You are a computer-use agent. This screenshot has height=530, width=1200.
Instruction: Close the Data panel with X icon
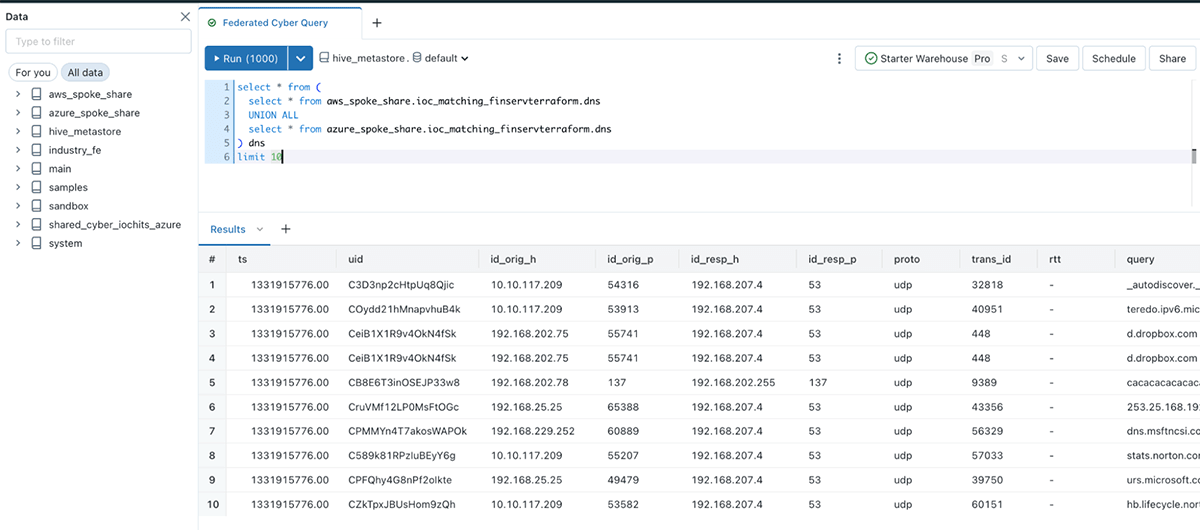click(185, 17)
